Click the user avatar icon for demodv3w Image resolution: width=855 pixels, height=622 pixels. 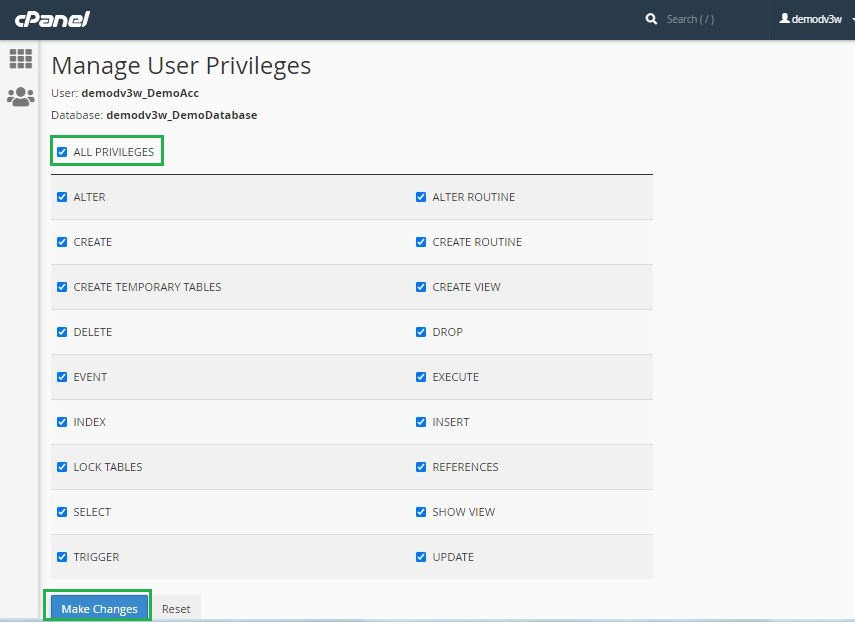pyautogui.click(x=784, y=19)
